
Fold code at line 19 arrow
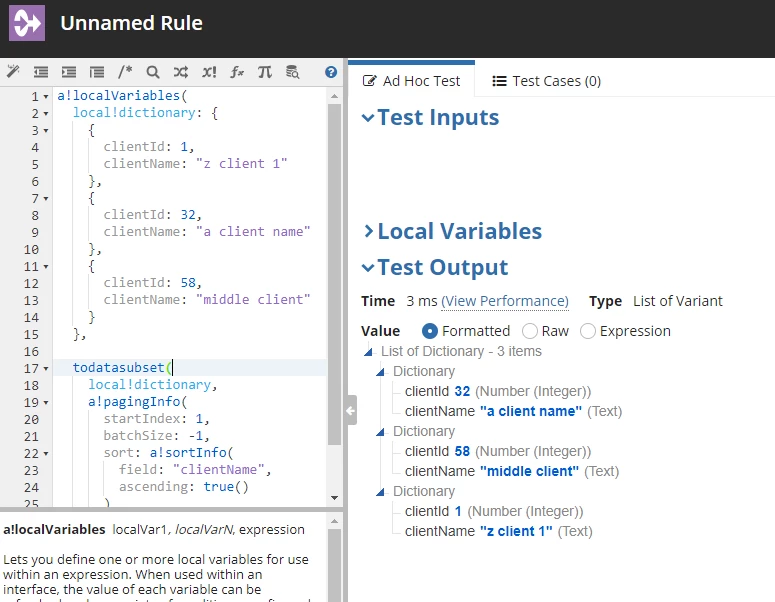pos(46,402)
